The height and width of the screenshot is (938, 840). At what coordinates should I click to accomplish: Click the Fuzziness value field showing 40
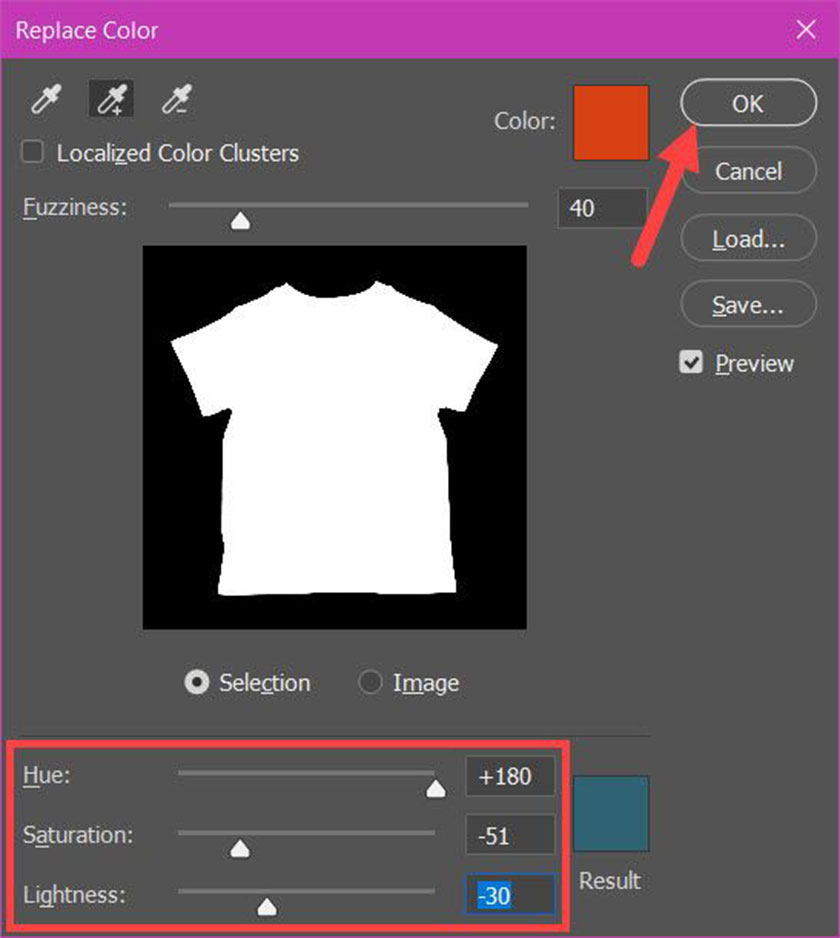coord(602,208)
